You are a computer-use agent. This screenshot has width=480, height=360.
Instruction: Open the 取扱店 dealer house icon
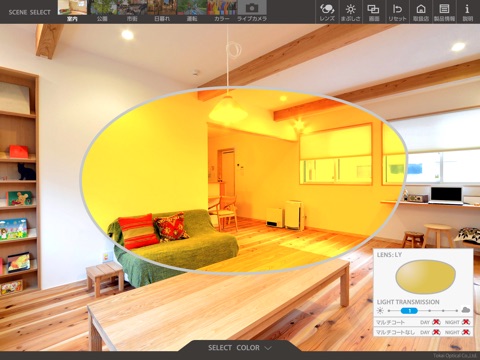(x=421, y=12)
